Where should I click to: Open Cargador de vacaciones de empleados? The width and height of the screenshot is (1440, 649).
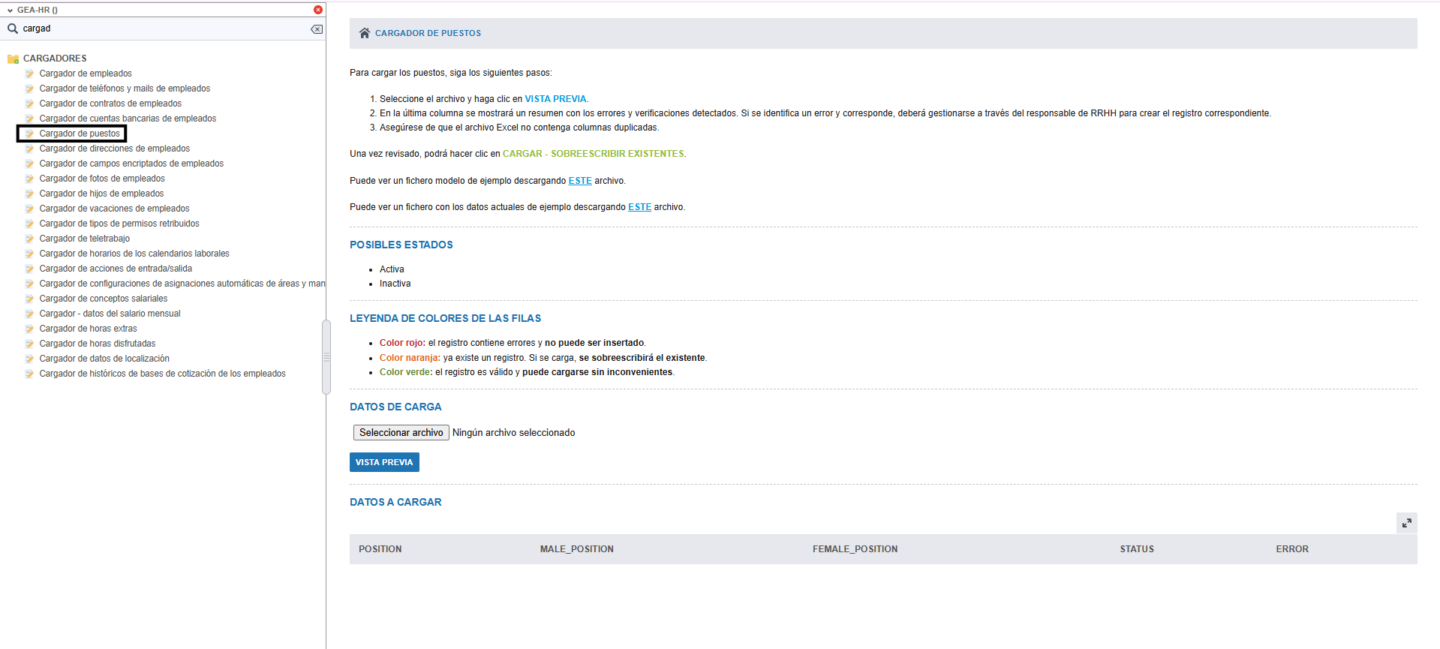click(x=114, y=209)
